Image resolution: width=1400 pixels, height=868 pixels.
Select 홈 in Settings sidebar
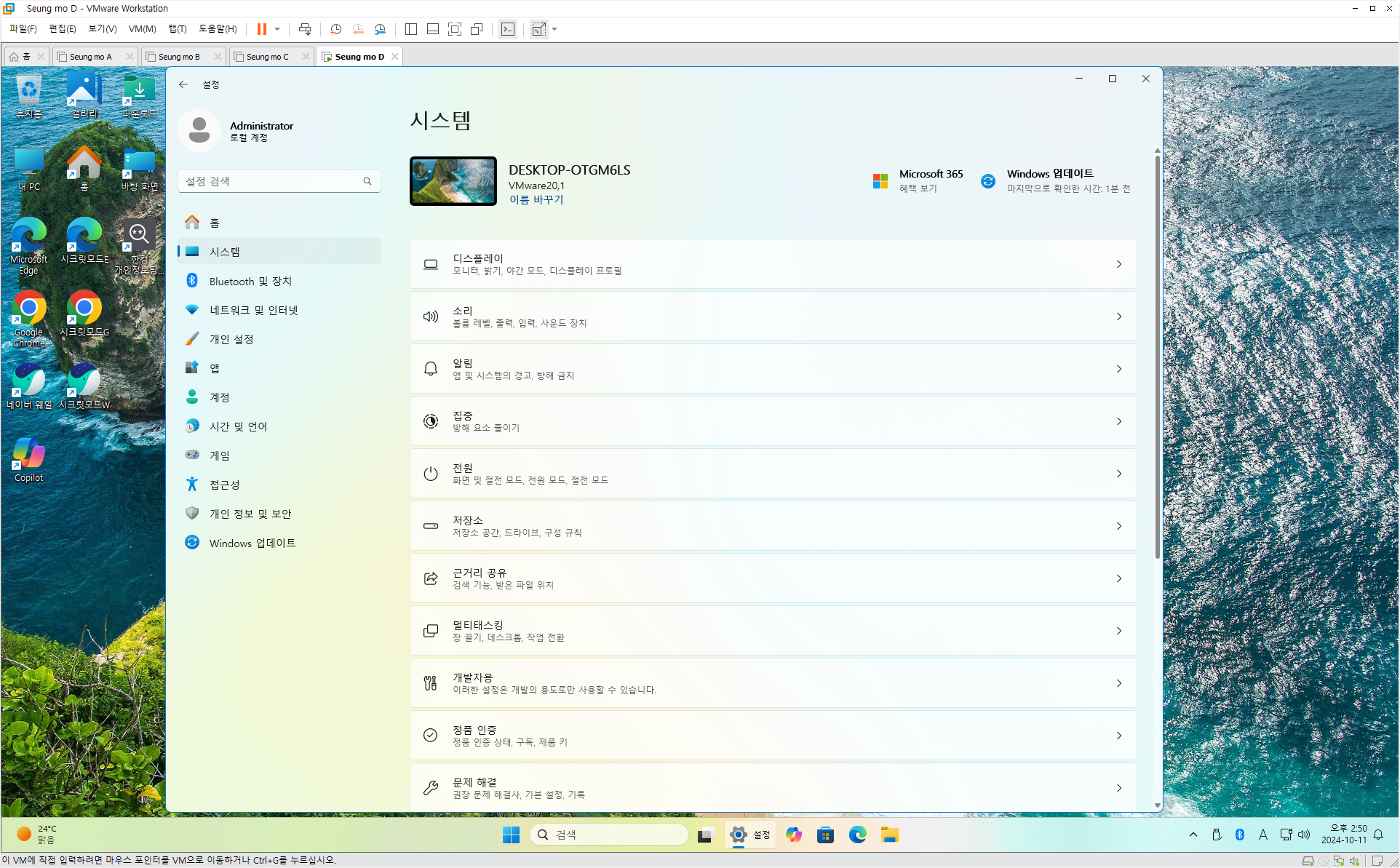[x=279, y=223]
